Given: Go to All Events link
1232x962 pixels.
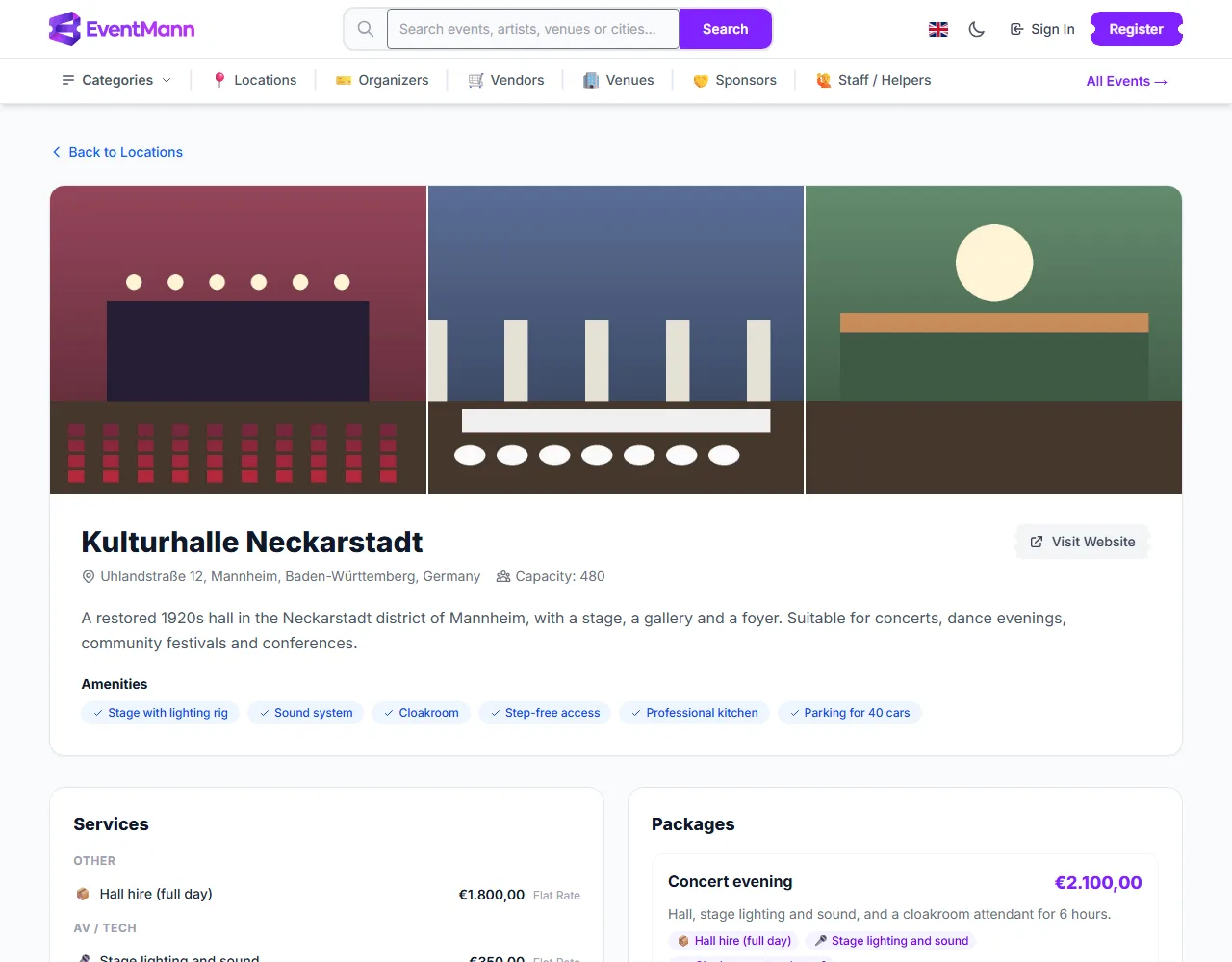Looking at the screenshot, I should coord(1127,81).
